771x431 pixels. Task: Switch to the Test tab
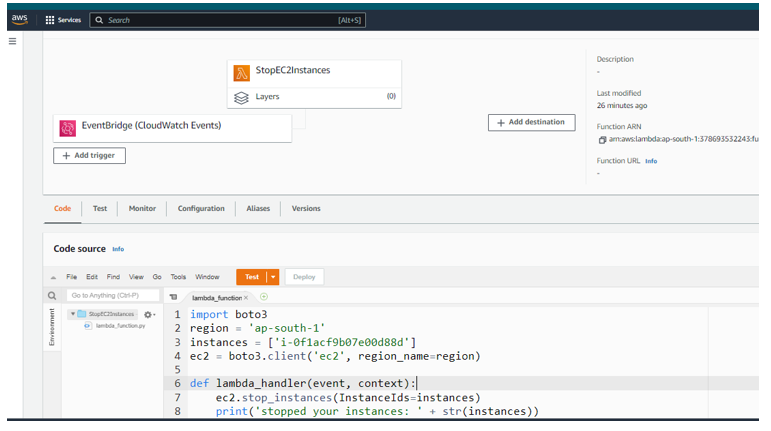point(100,208)
